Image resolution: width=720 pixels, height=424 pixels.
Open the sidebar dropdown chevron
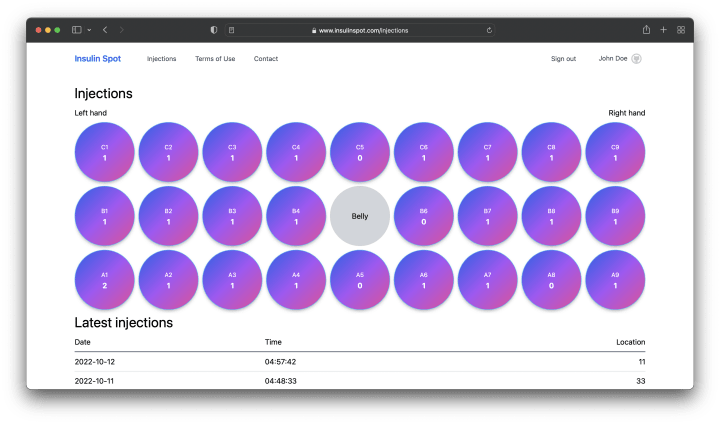click(89, 30)
